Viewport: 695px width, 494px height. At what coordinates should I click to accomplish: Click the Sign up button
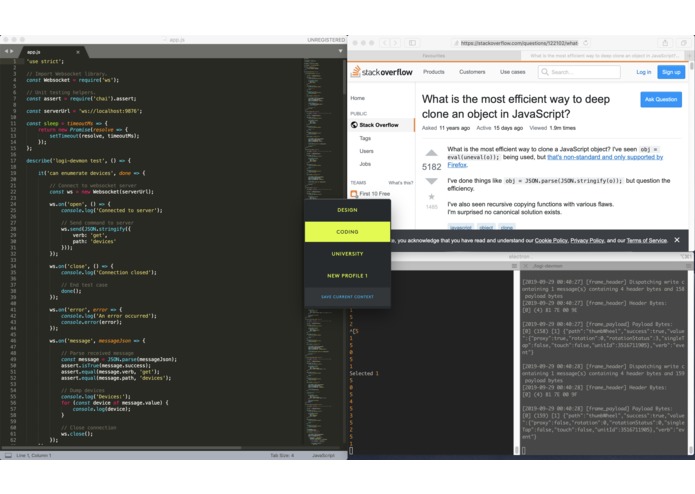click(x=671, y=72)
